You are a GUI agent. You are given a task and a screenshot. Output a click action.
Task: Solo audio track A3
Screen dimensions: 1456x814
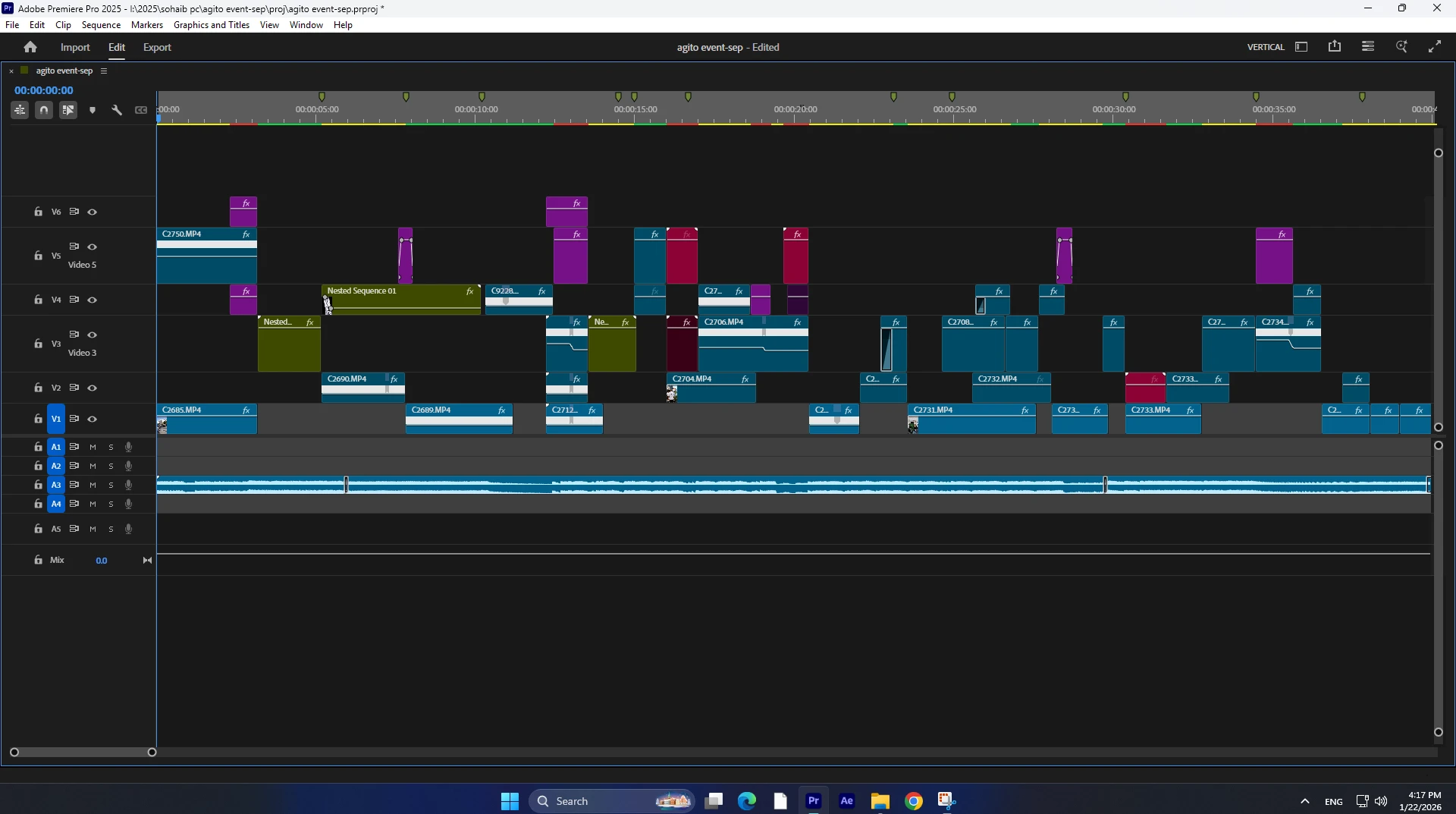111,485
